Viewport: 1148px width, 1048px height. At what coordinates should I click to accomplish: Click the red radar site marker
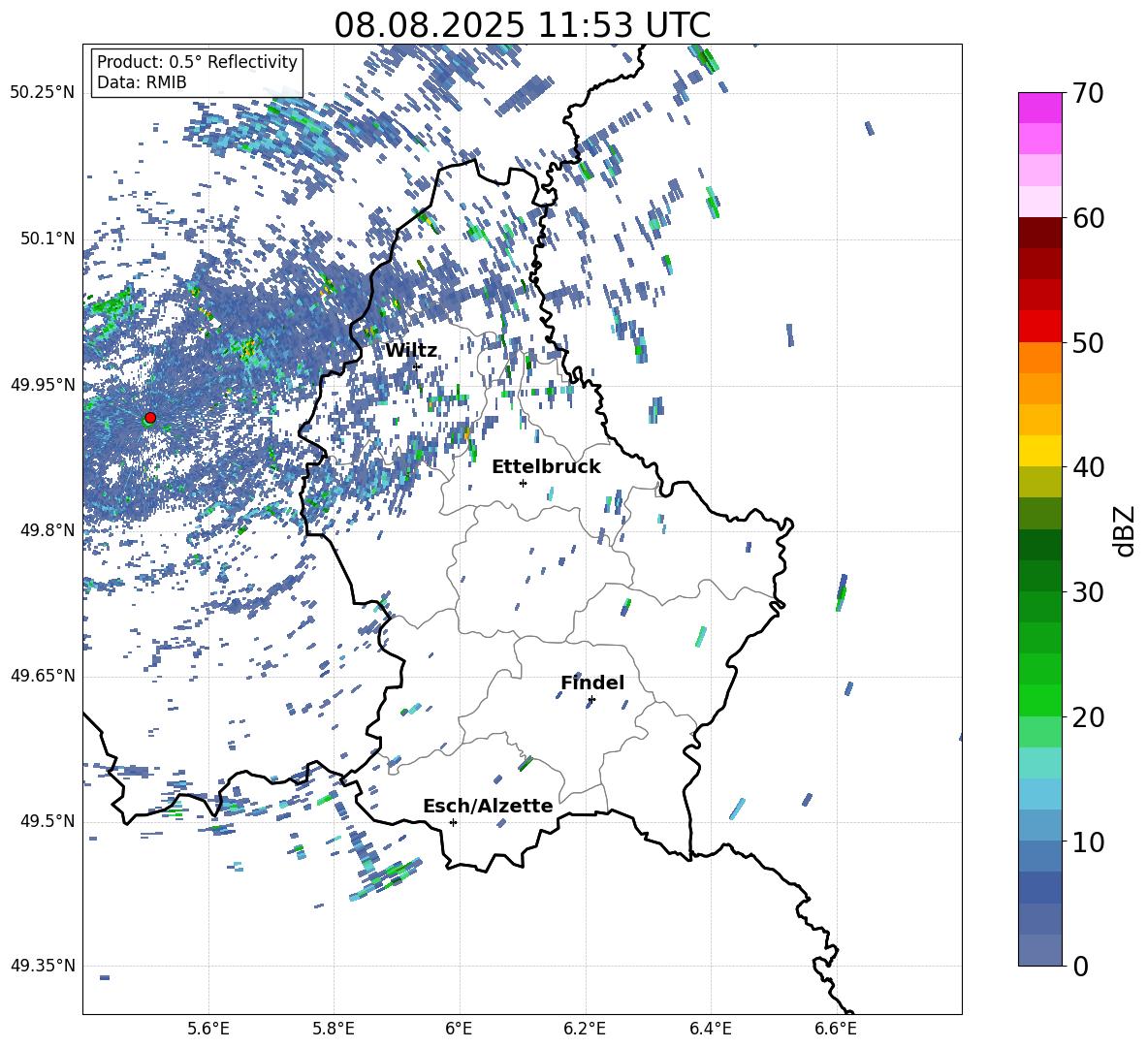[x=150, y=418]
